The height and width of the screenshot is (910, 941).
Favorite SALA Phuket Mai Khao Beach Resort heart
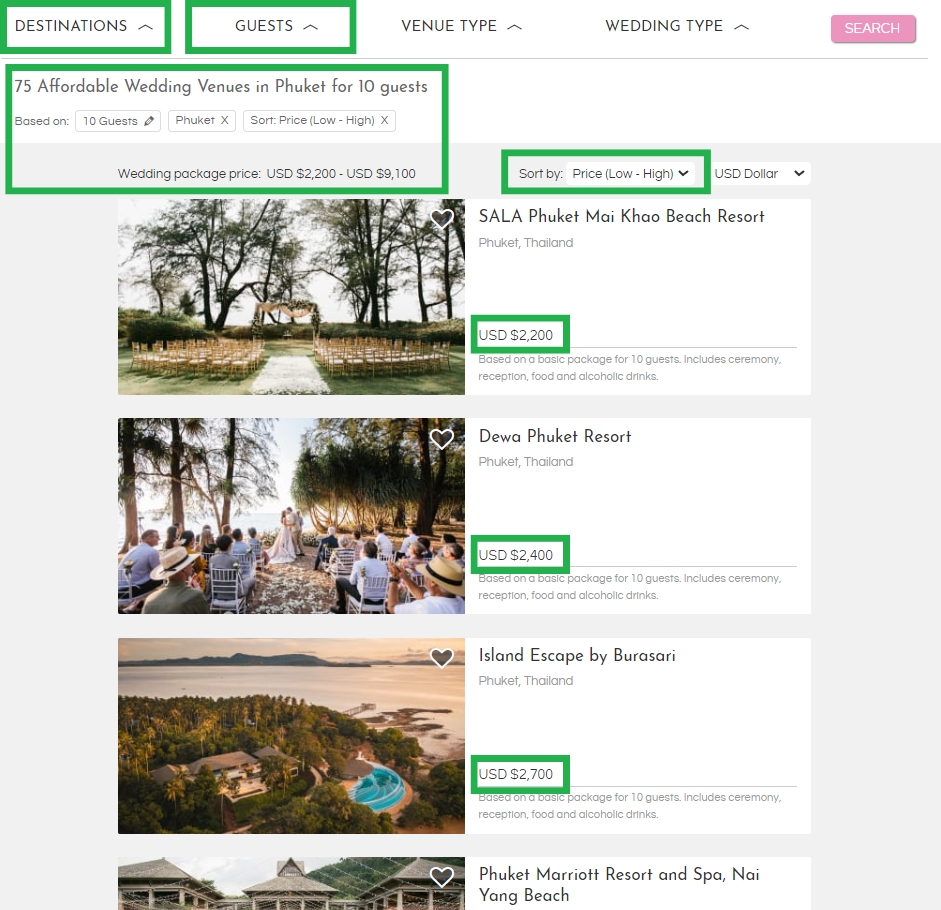coord(442,219)
